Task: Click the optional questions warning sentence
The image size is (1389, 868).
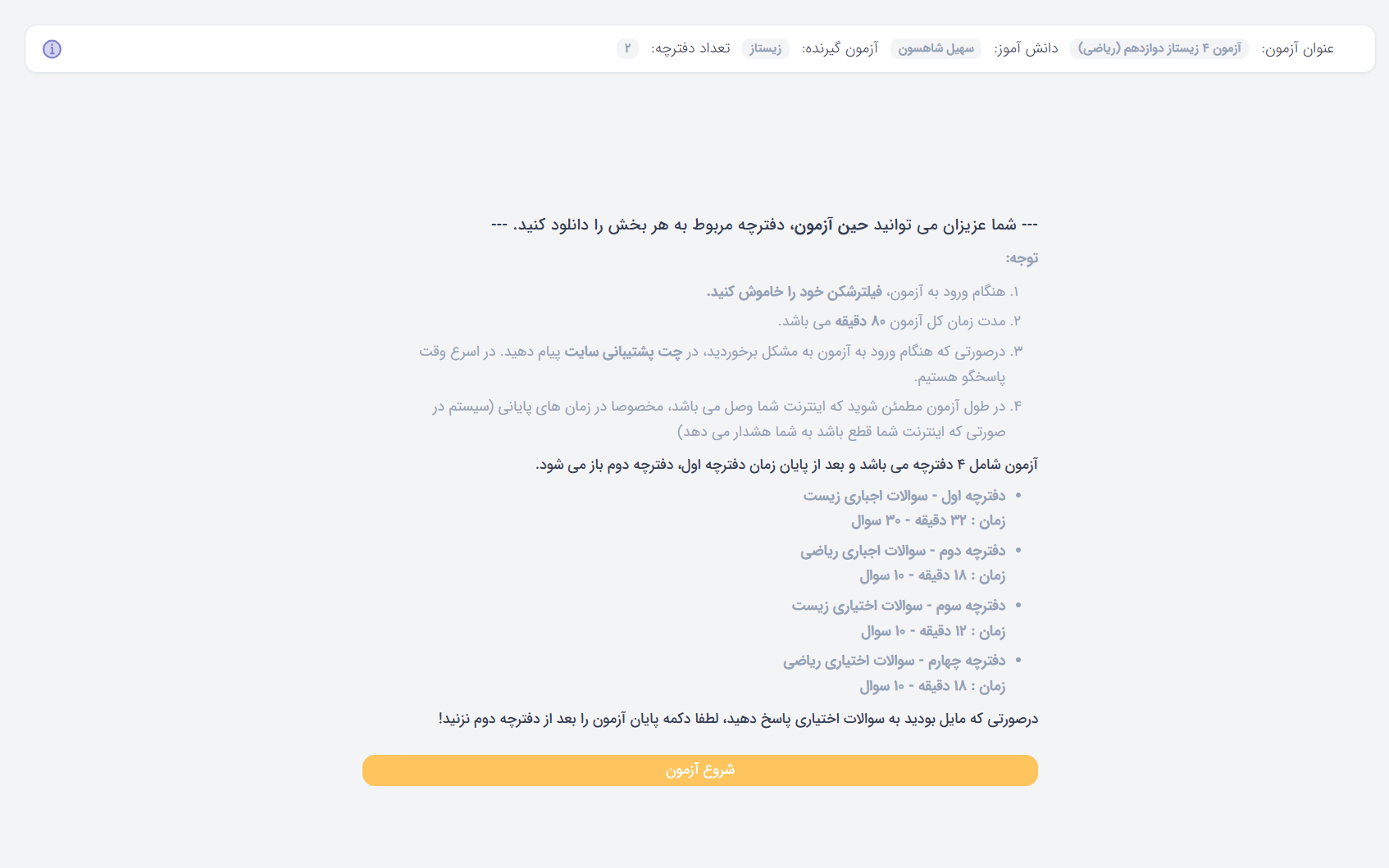Action: pos(738,719)
